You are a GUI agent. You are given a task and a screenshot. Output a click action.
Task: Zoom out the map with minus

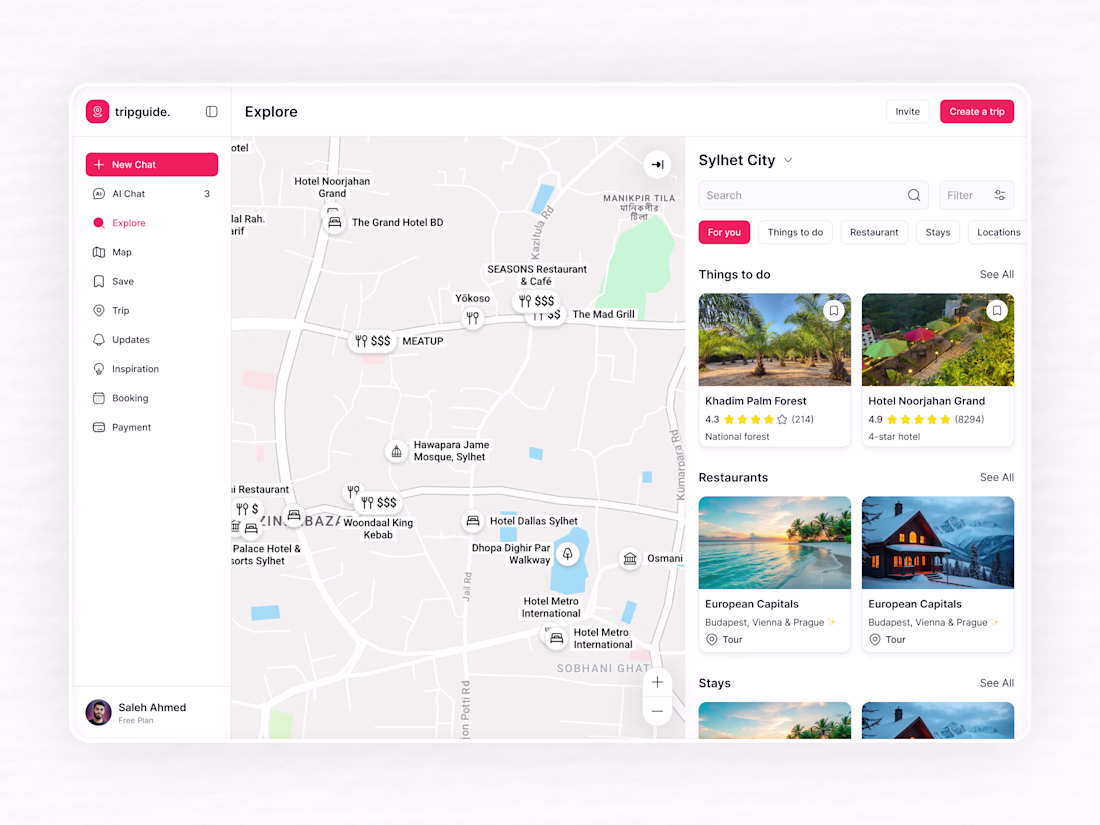click(657, 711)
